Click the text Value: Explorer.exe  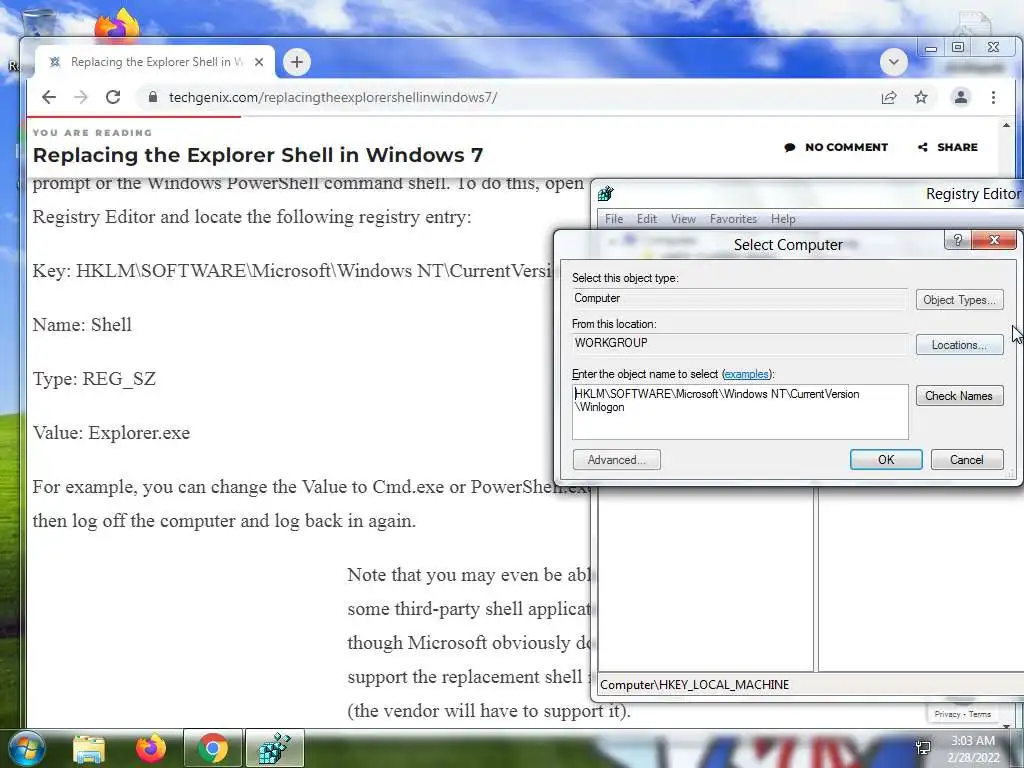pyautogui.click(x=112, y=433)
